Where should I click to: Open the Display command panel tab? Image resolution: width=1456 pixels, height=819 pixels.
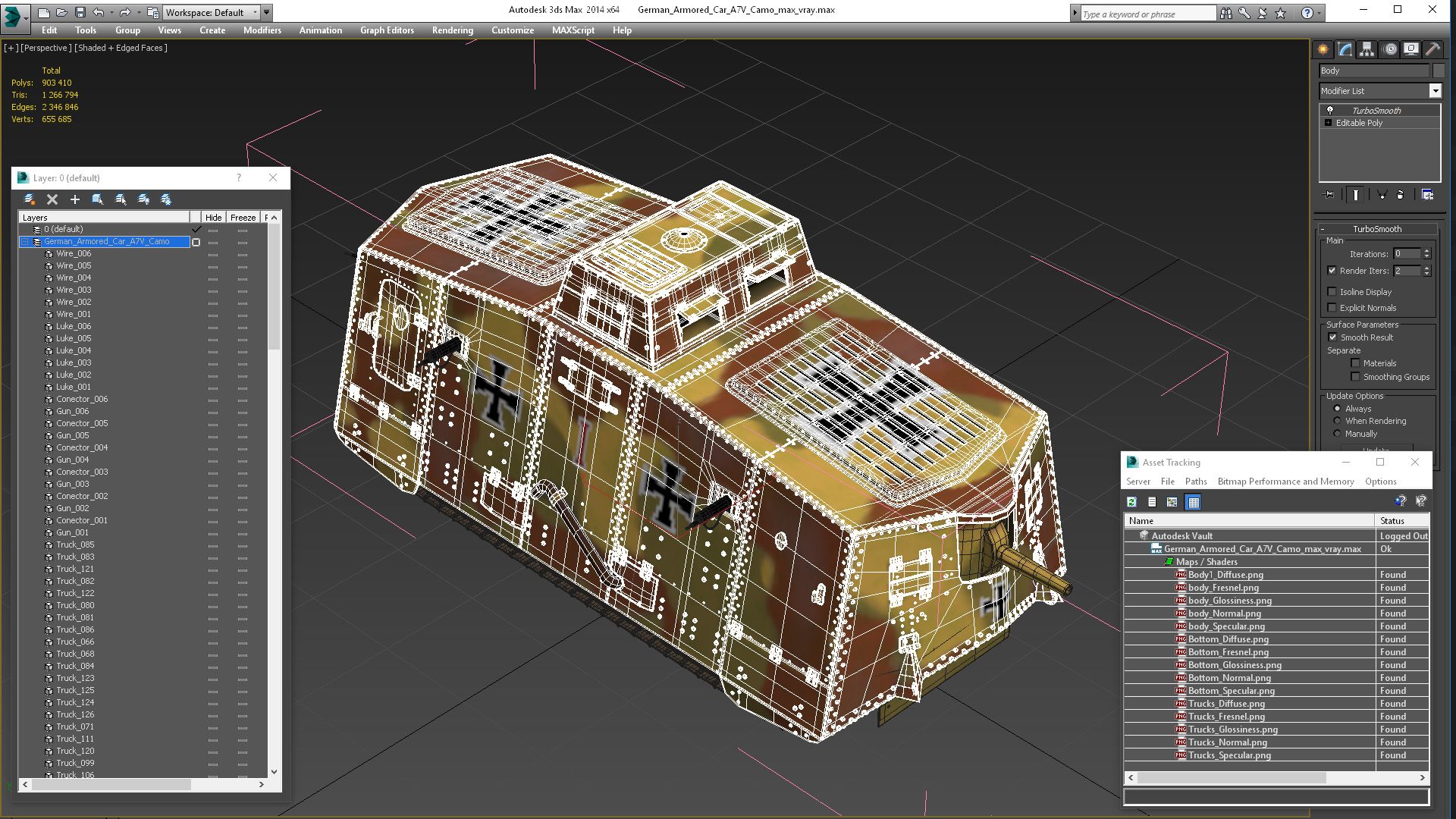pyautogui.click(x=1411, y=49)
